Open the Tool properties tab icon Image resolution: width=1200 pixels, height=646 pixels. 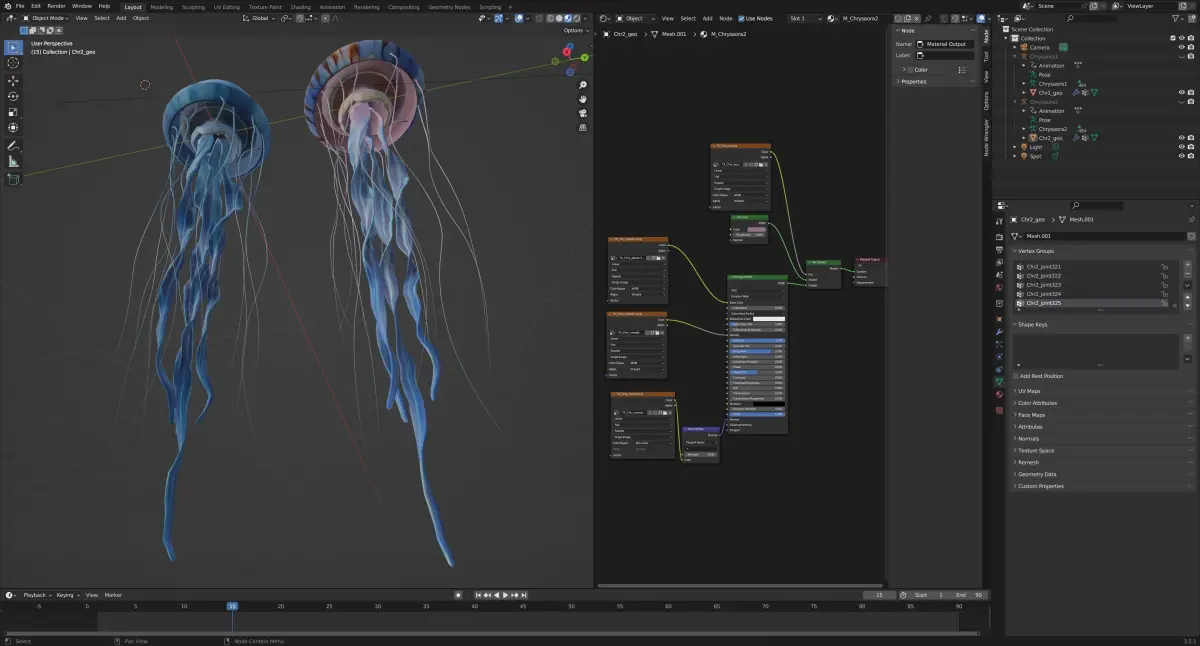click(x=999, y=221)
